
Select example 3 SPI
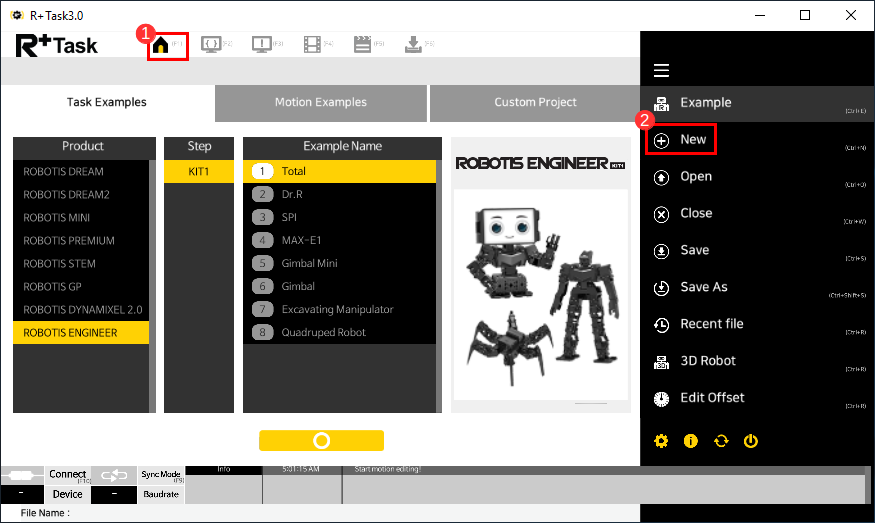pyautogui.click(x=339, y=217)
